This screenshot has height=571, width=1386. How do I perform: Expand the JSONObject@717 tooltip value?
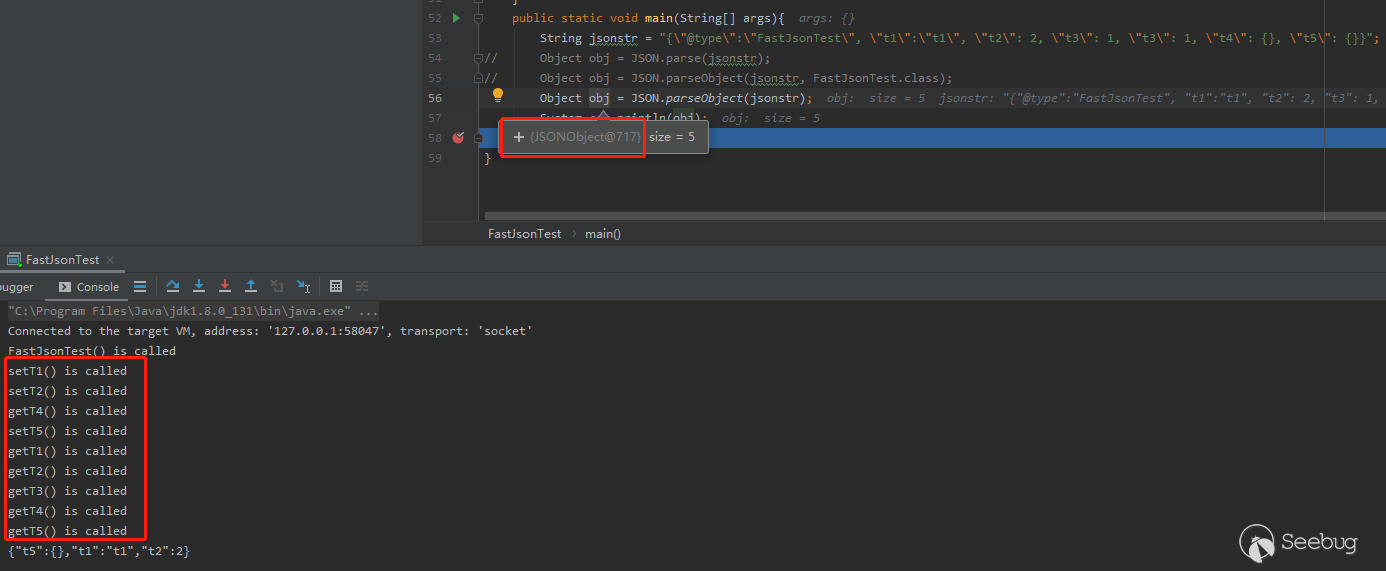click(x=519, y=137)
